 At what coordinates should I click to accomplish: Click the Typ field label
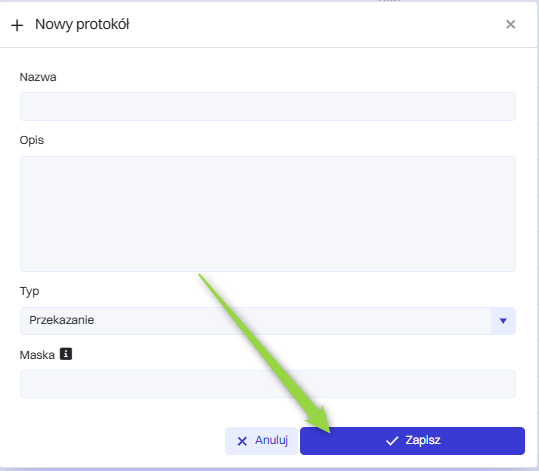point(29,291)
